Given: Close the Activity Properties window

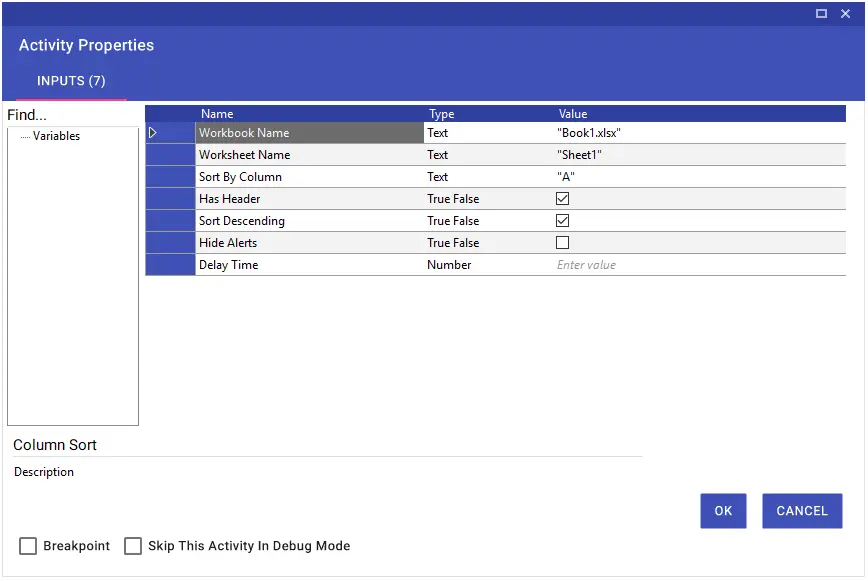Looking at the screenshot, I should tap(845, 13).
